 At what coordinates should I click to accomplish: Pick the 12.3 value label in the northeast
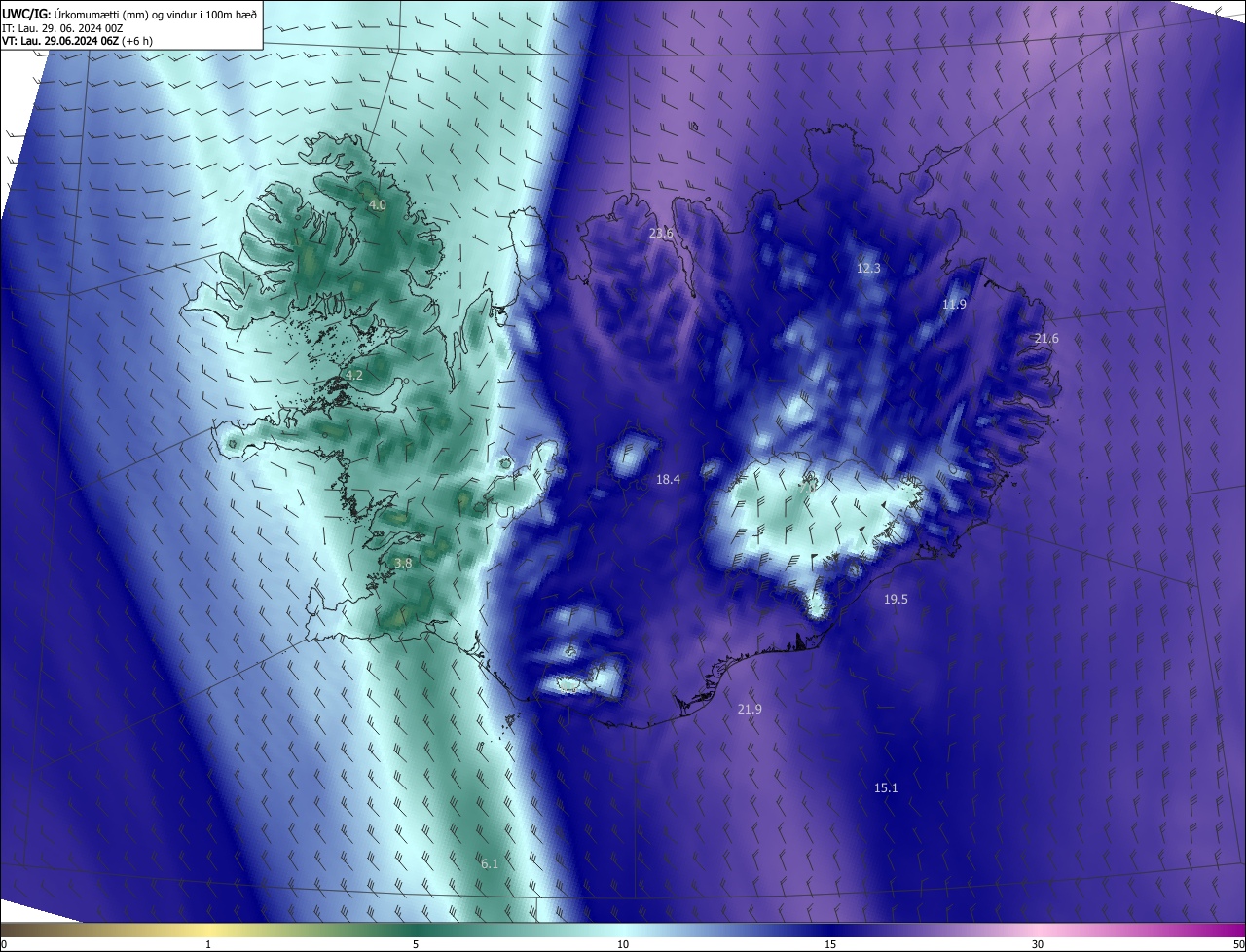pyautogui.click(x=868, y=268)
